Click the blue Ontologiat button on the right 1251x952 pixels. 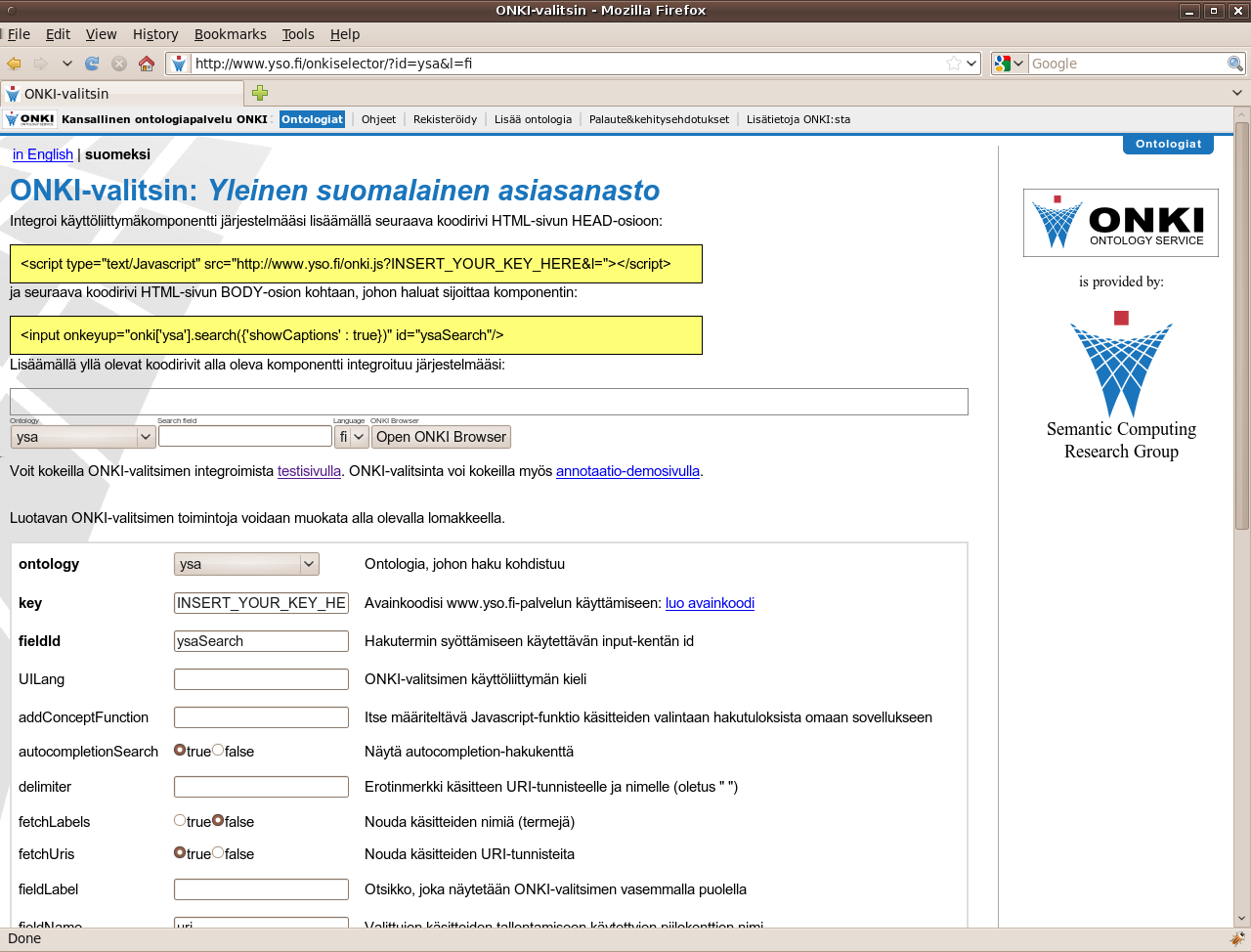coord(1168,144)
